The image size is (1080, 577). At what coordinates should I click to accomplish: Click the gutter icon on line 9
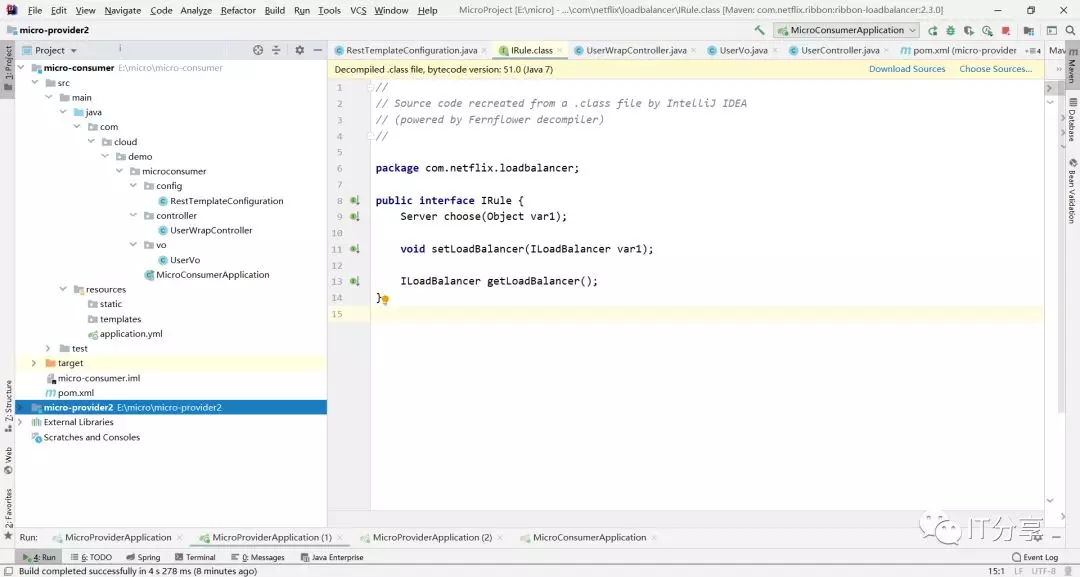tap(355, 216)
